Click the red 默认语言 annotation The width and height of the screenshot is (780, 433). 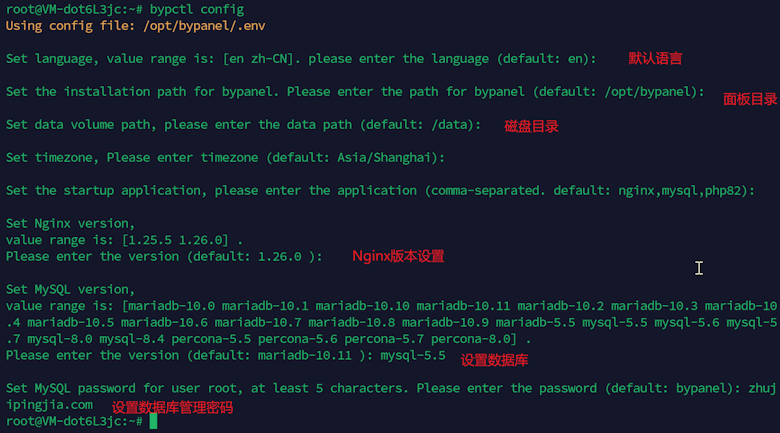[655, 59]
